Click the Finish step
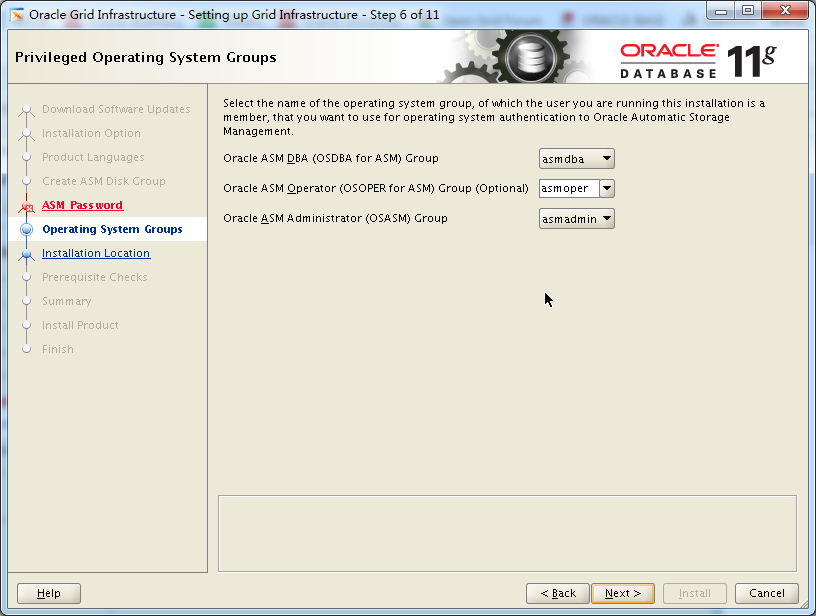The height and width of the screenshot is (616, 816). click(58, 349)
